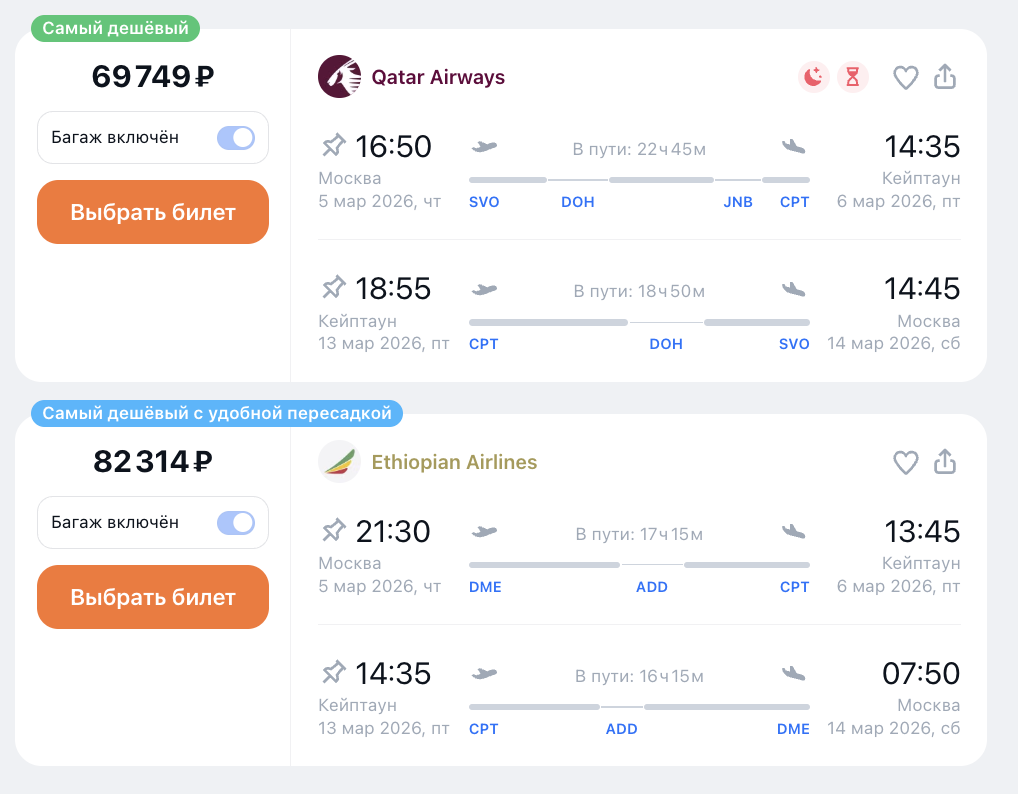
Task: Click the JNB stopover airport code
Action: 738,202
